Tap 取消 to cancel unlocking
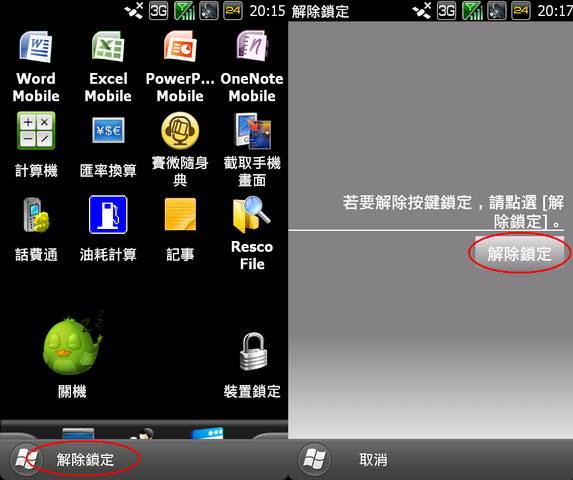 373,460
